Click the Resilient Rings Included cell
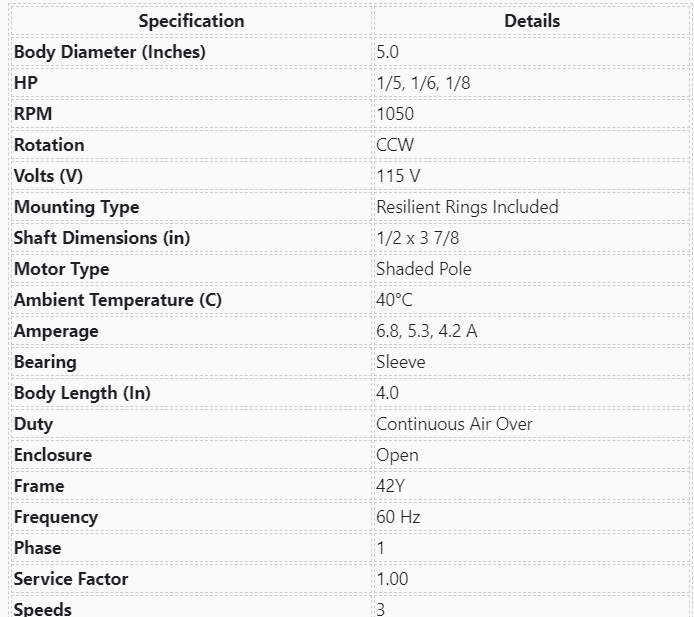Viewport: 694px width, 617px height. pos(467,207)
